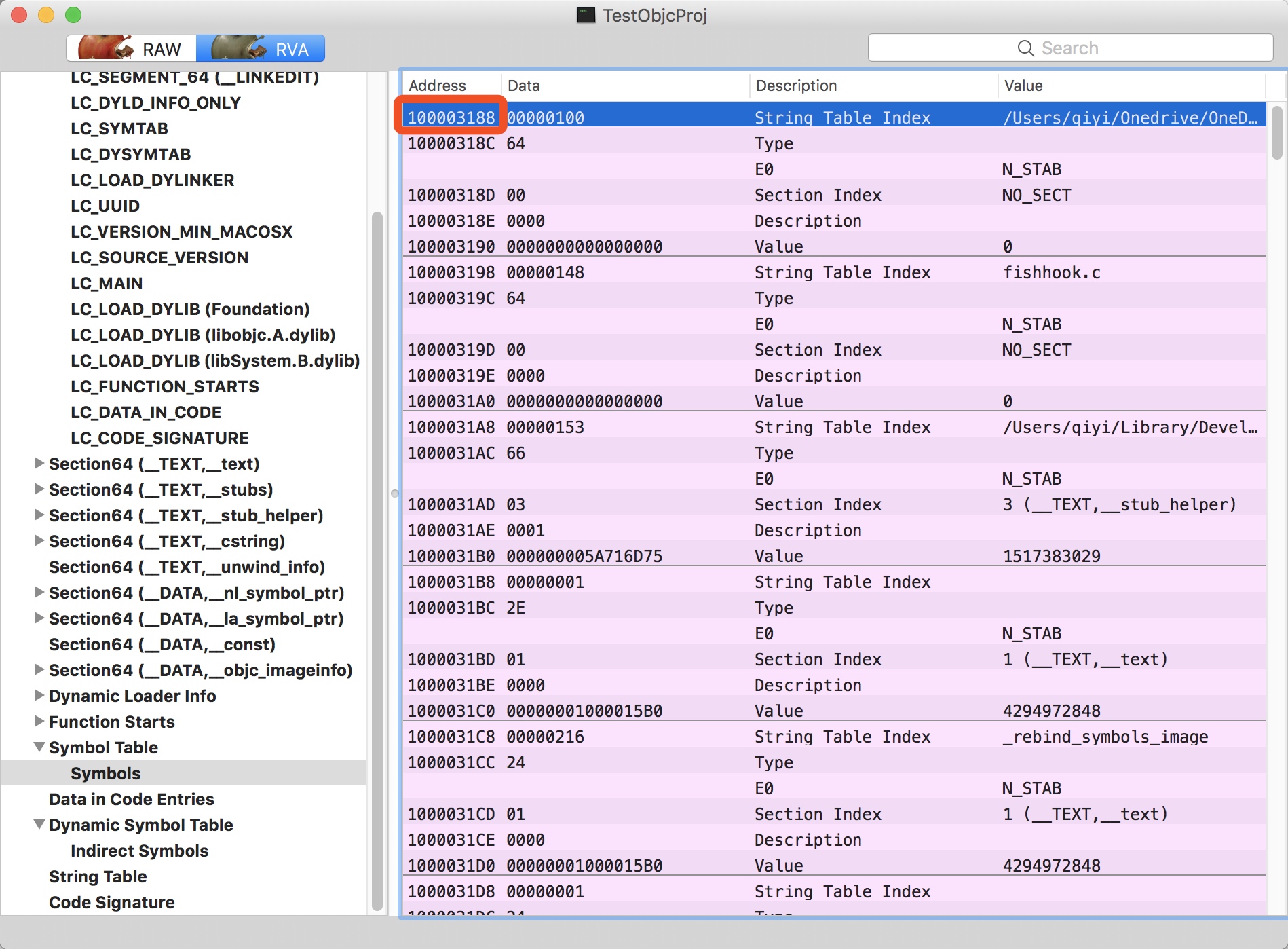Viewport: 1288px width, 949px height.
Task: Select LC_LOAD_DYLIB (libSystem.B.dylib) entry
Action: [215, 360]
